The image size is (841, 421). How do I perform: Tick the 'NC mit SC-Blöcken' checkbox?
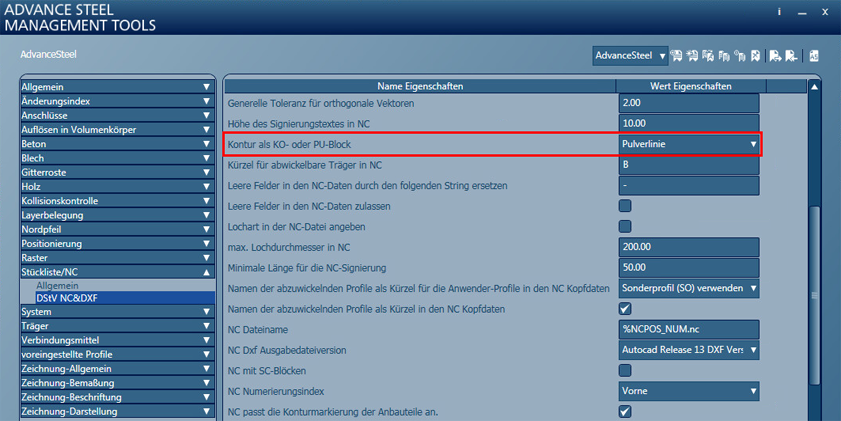(625, 371)
